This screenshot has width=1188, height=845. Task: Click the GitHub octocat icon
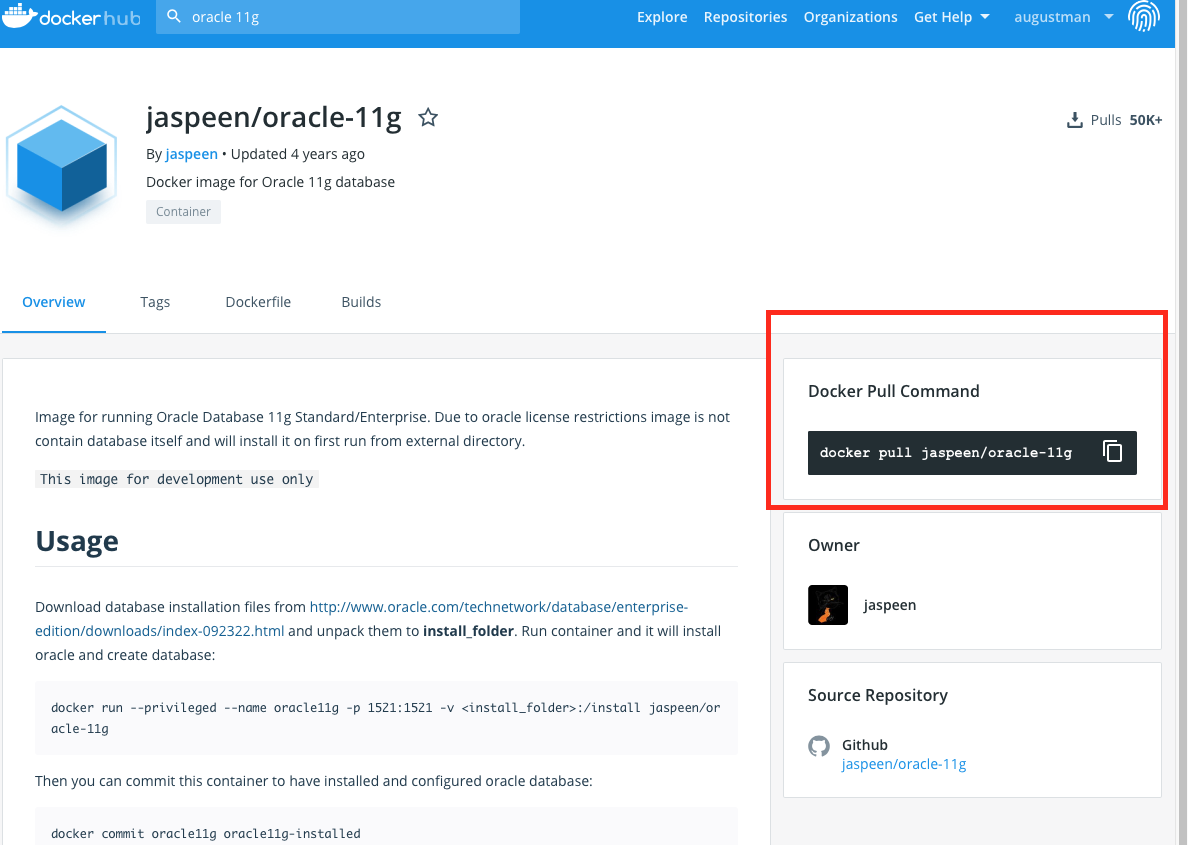[819, 746]
